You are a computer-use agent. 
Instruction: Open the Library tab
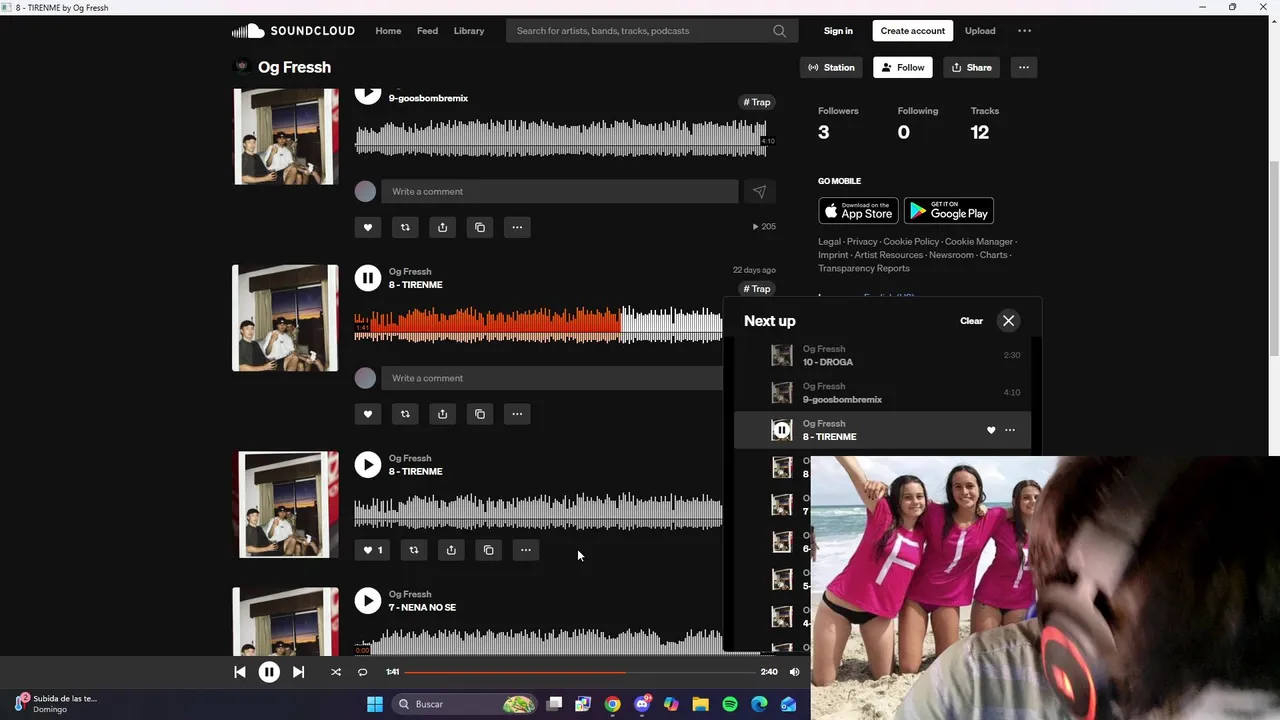(x=468, y=31)
